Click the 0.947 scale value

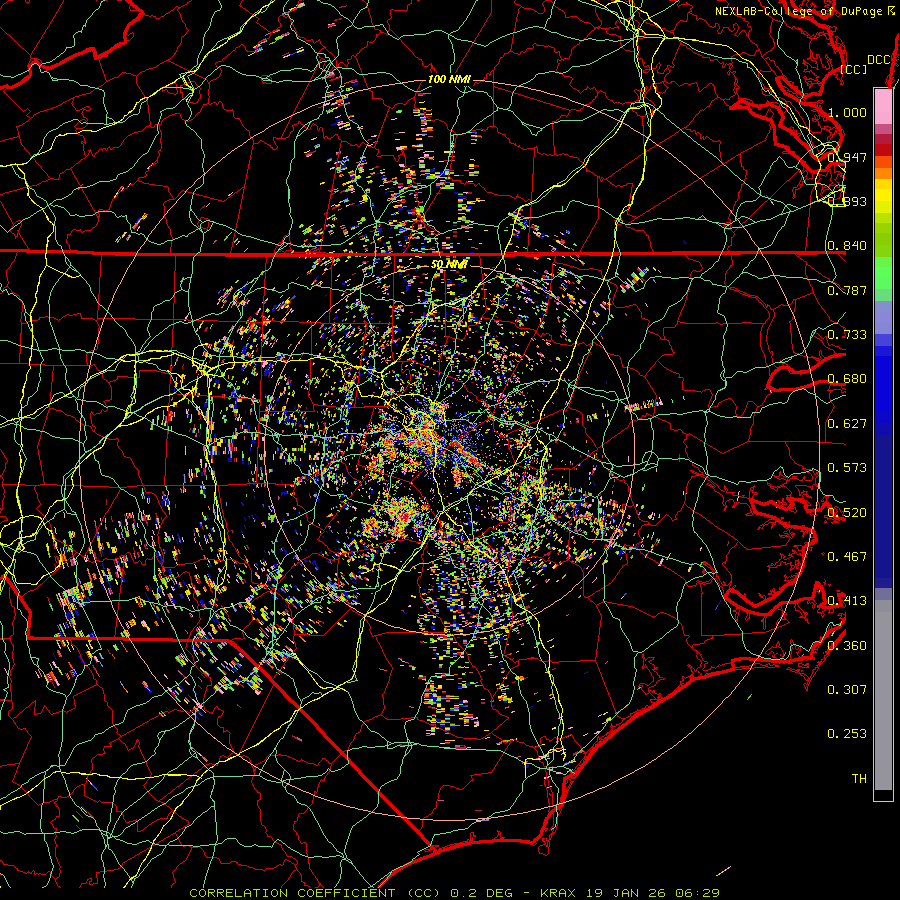[847, 157]
